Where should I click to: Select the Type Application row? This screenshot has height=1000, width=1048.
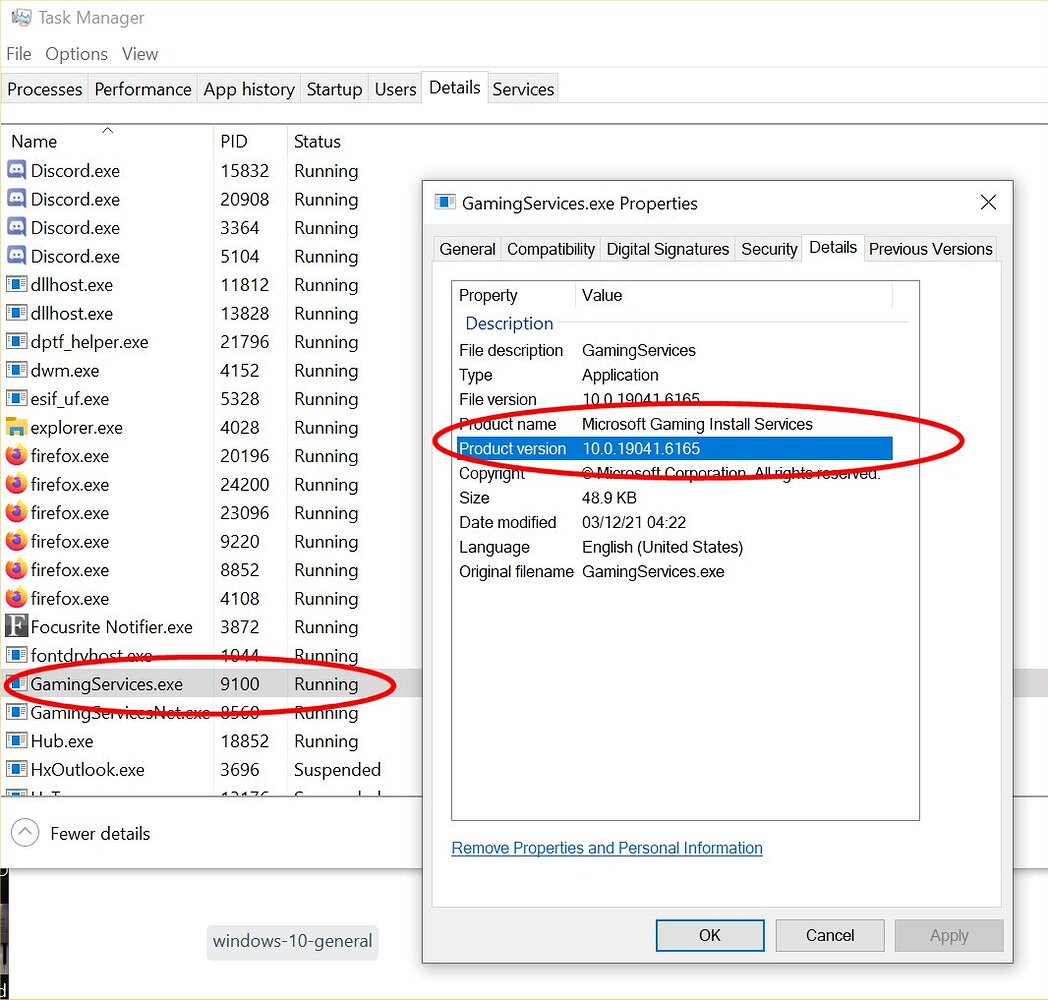674,375
